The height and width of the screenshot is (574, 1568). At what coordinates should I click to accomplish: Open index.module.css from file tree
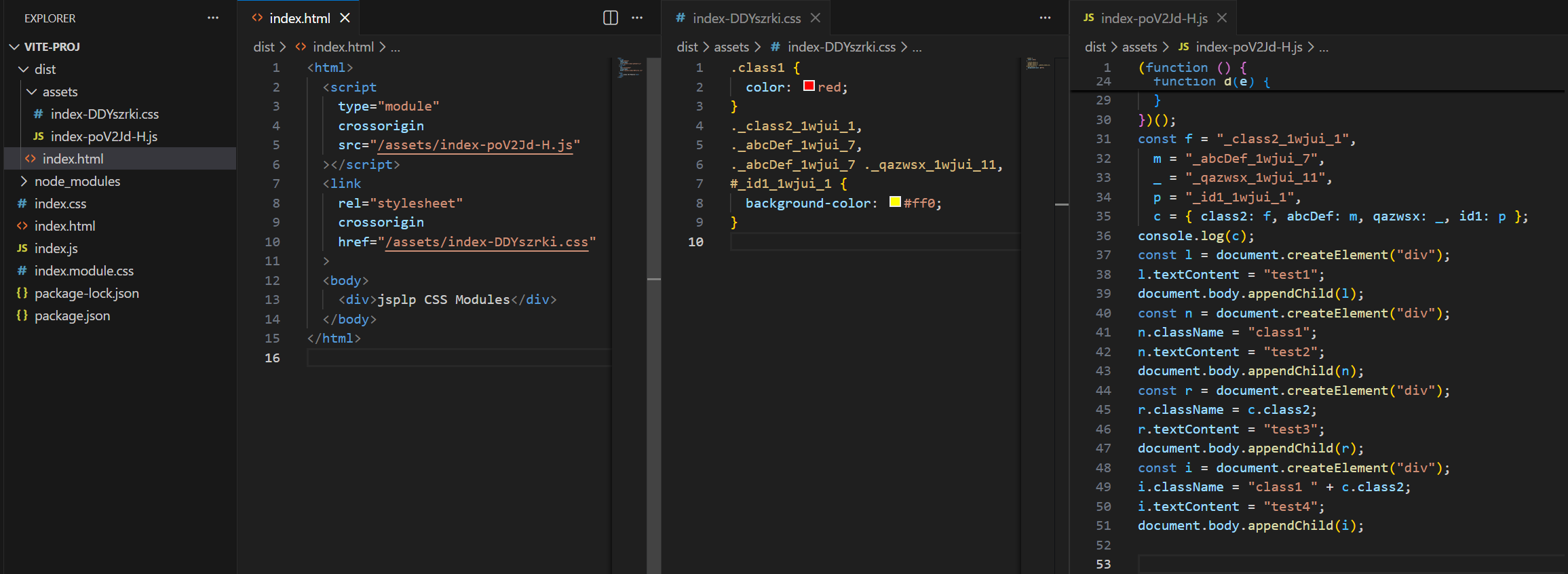[x=83, y=271]
